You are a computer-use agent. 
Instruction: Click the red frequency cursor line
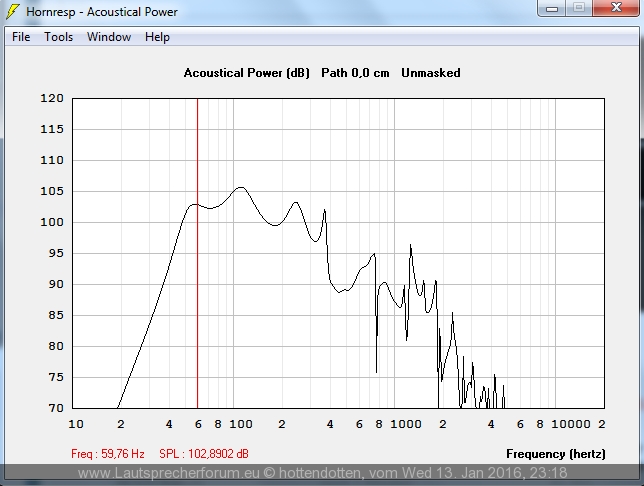tap(197, 300)
